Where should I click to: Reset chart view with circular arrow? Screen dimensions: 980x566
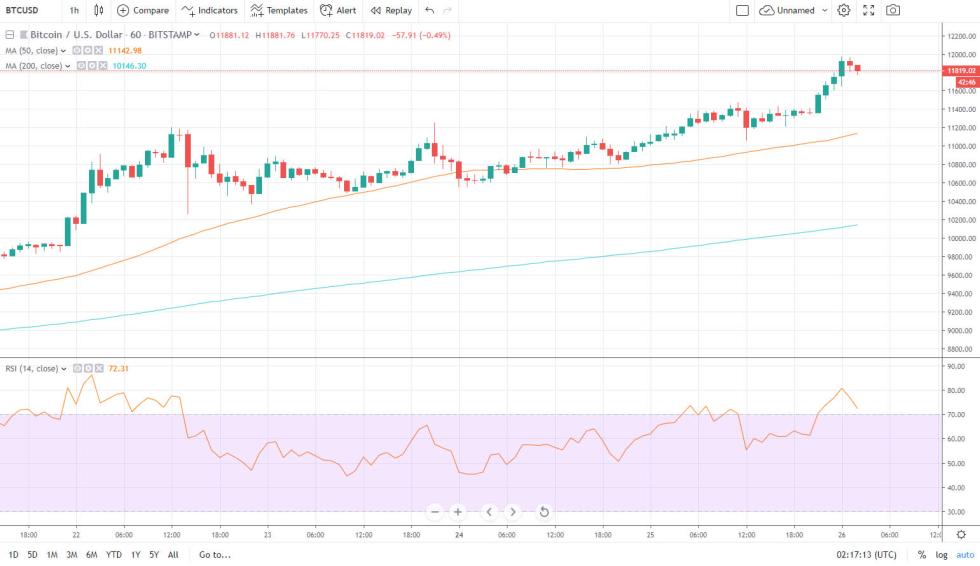[x=543, y=512]
